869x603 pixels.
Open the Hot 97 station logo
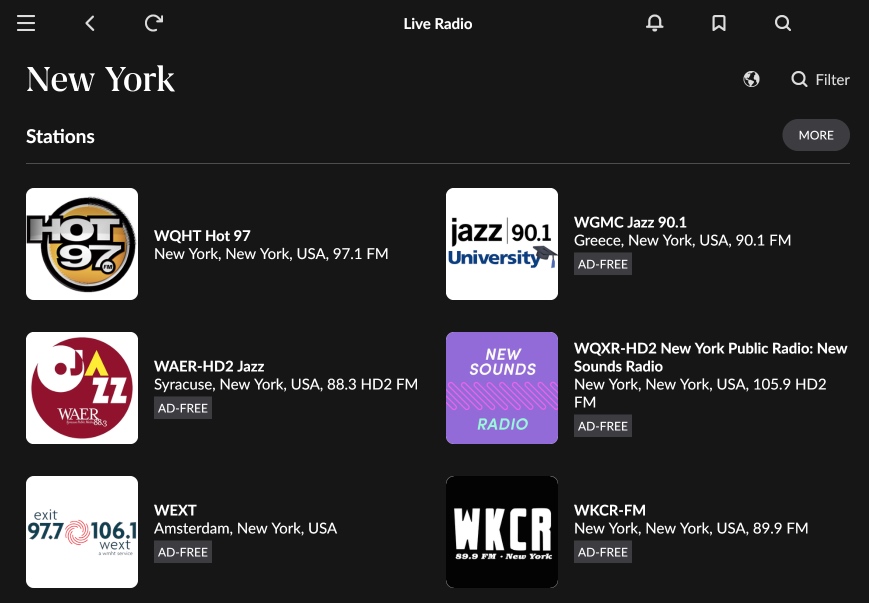tap(82, 244)
